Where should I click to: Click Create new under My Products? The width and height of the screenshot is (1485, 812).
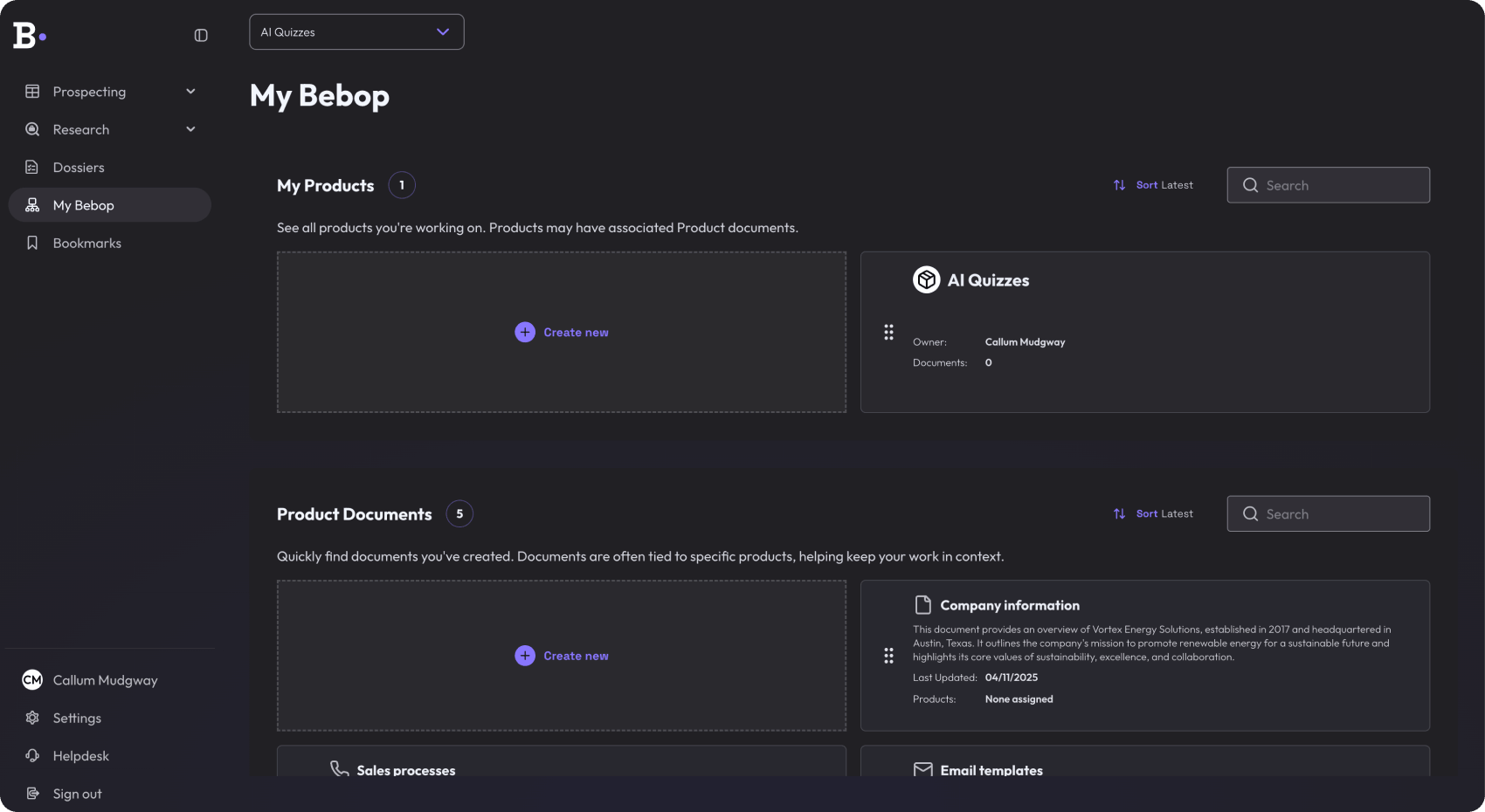point(562,332)
